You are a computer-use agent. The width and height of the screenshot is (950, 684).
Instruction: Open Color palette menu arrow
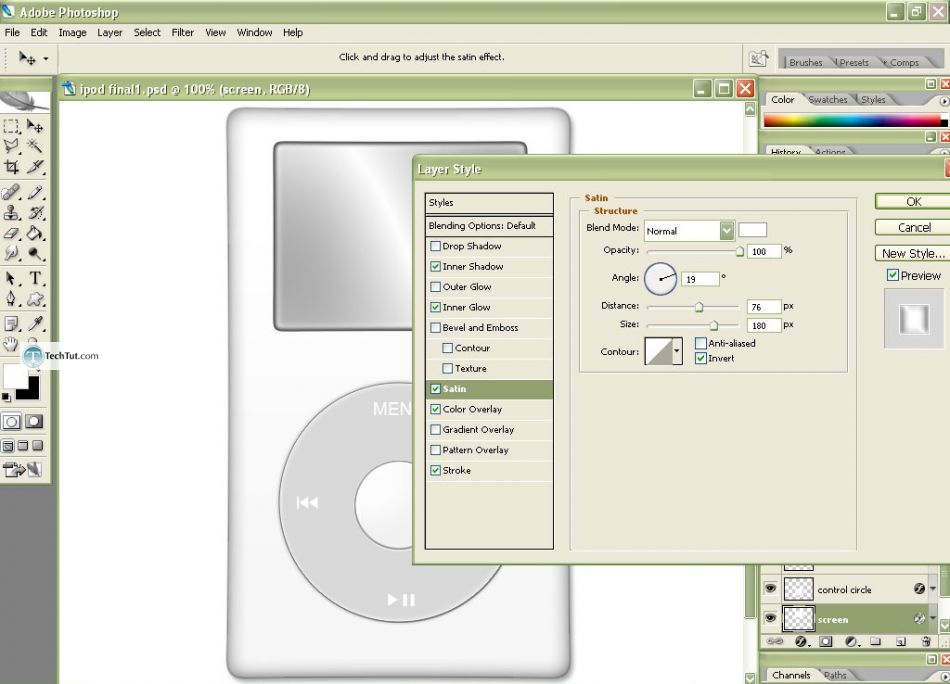(x=945, y=101)
